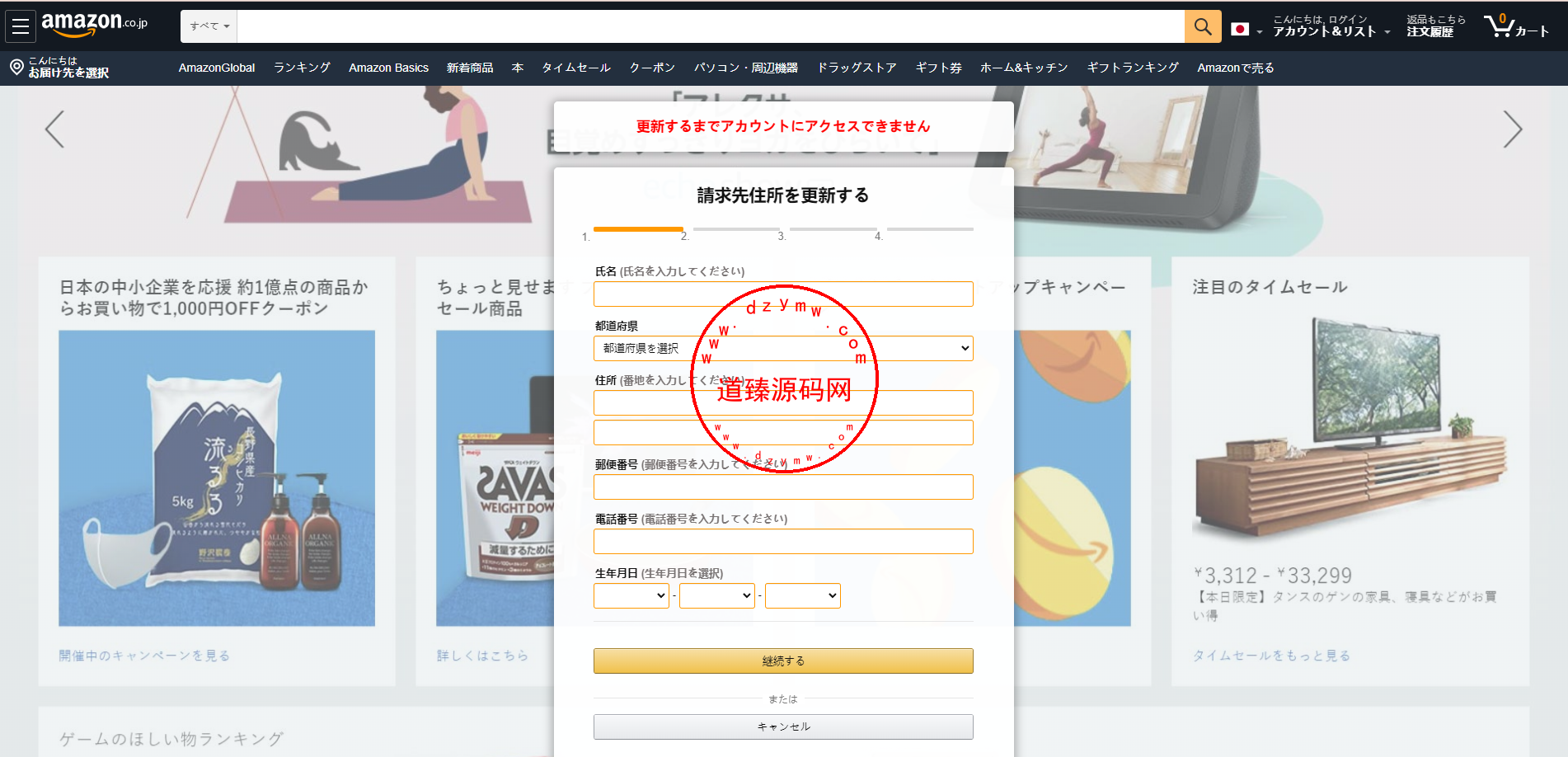Click the キャンセル cancel button
The width and height of the screenshot is (1568, 757).
pos(783,726)
